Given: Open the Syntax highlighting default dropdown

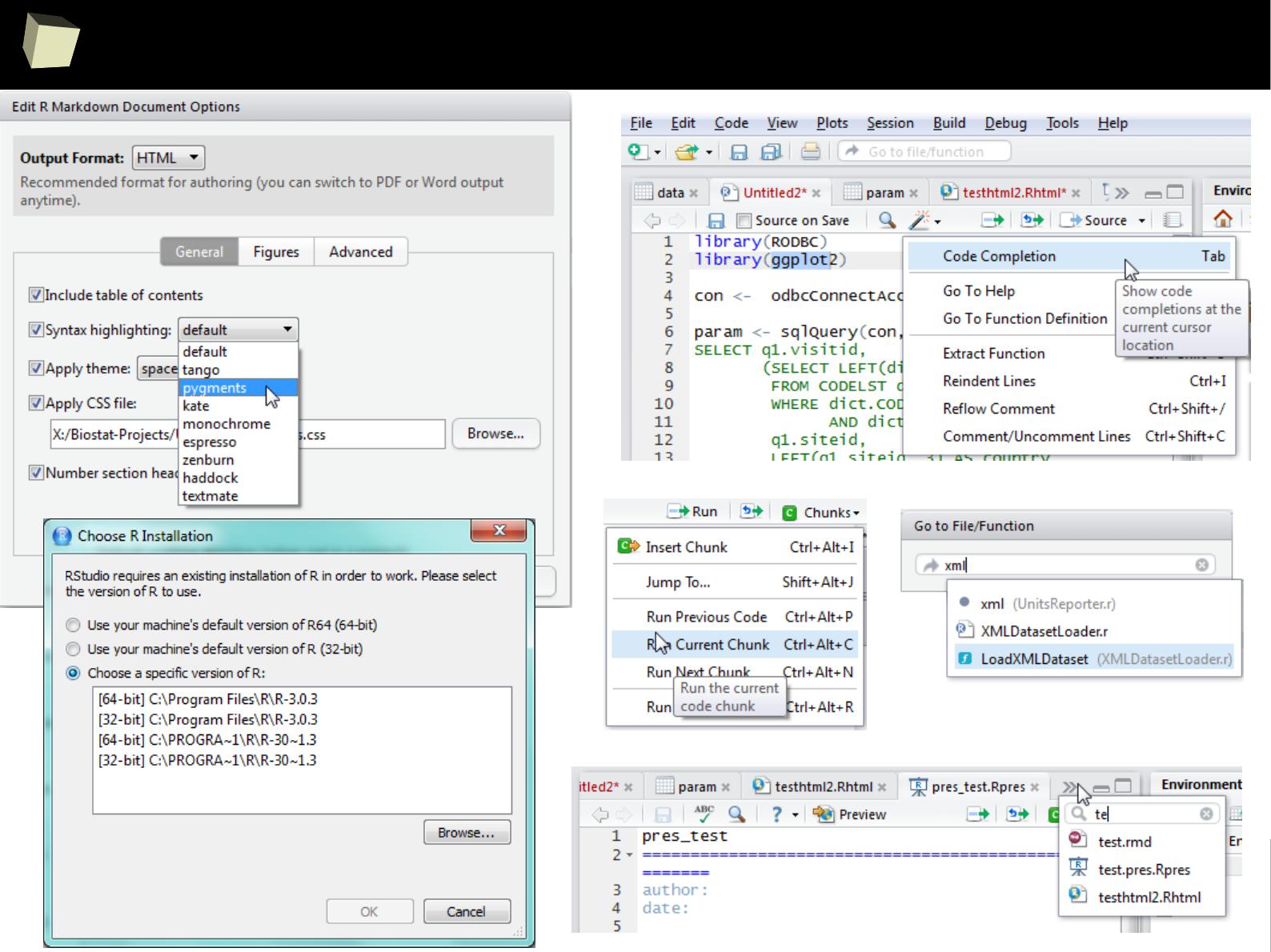Looking at the screenshot, I should 239,330.
